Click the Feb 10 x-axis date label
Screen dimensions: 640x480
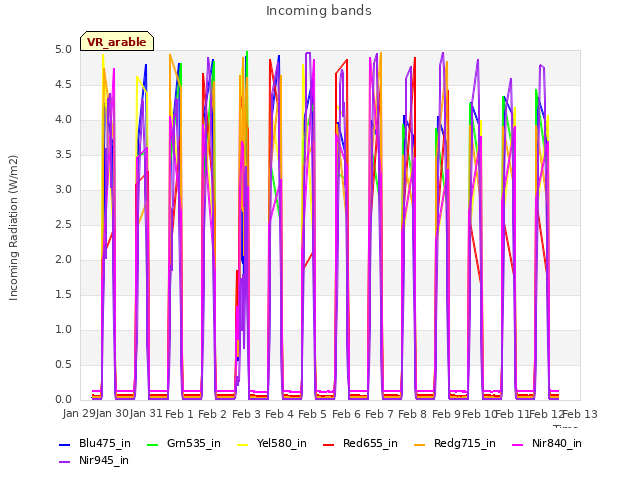(x=479, y=414)
